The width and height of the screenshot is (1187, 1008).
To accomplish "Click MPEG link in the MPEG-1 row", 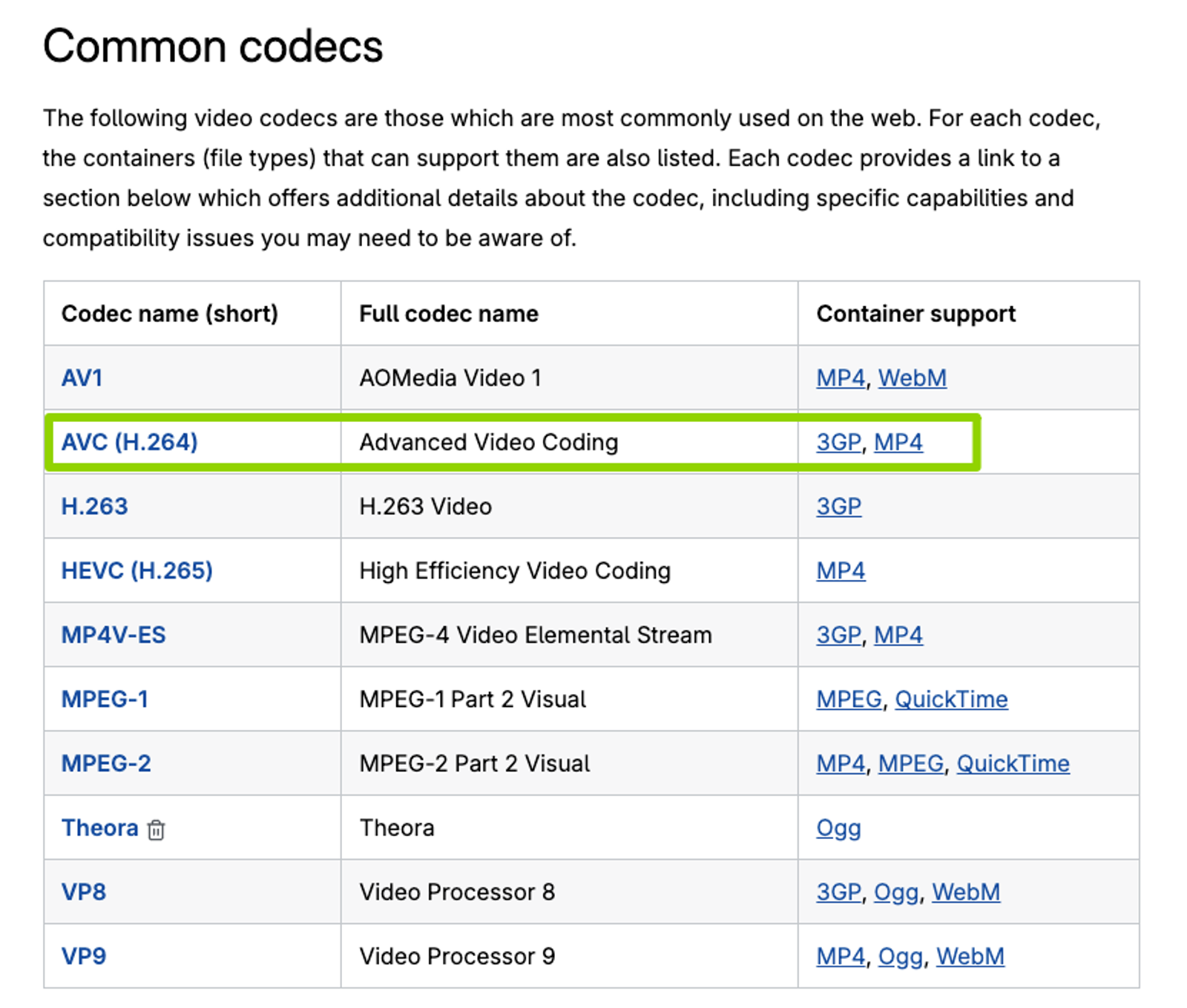I will (849, 699).
